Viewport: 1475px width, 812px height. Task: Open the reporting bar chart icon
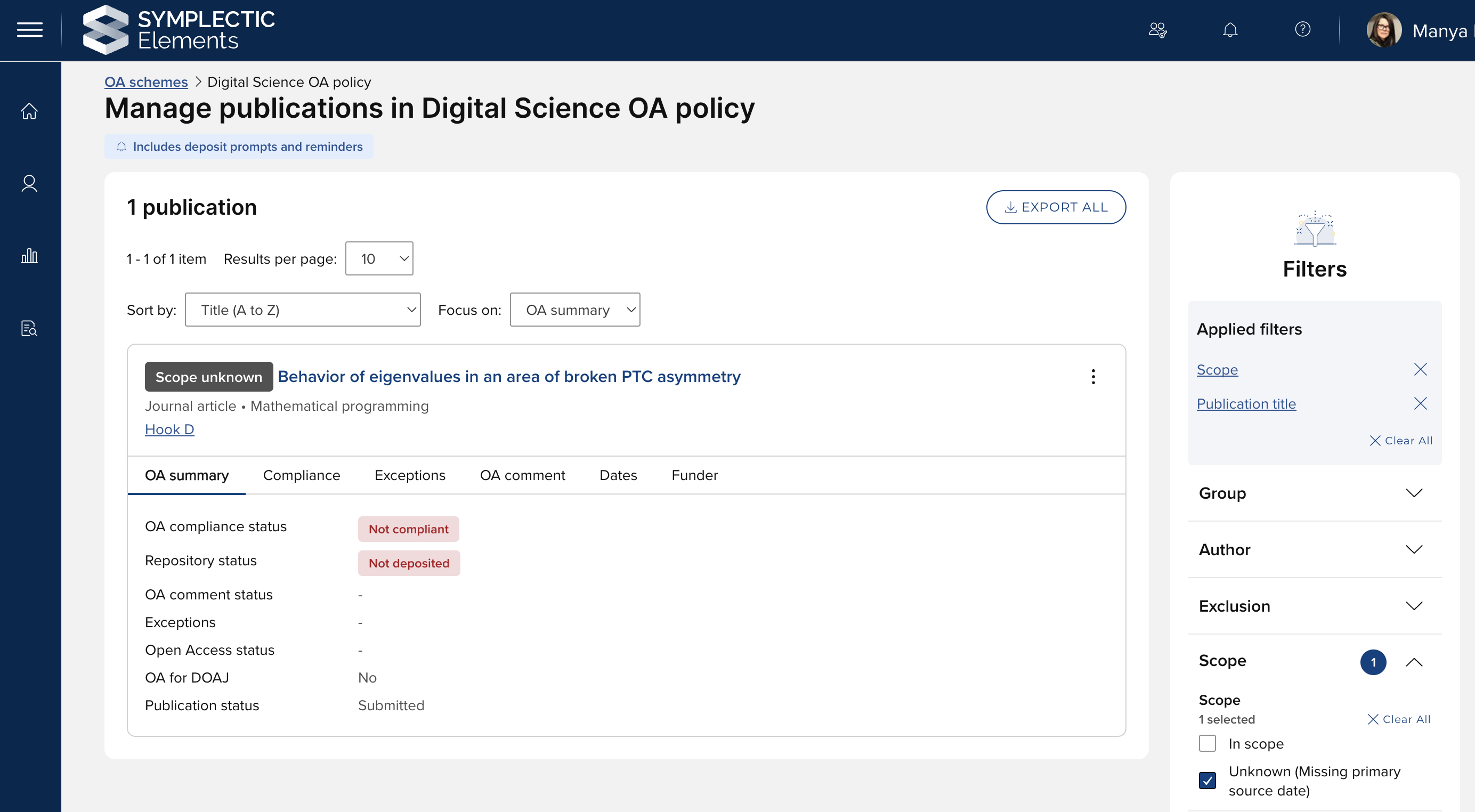29,256
